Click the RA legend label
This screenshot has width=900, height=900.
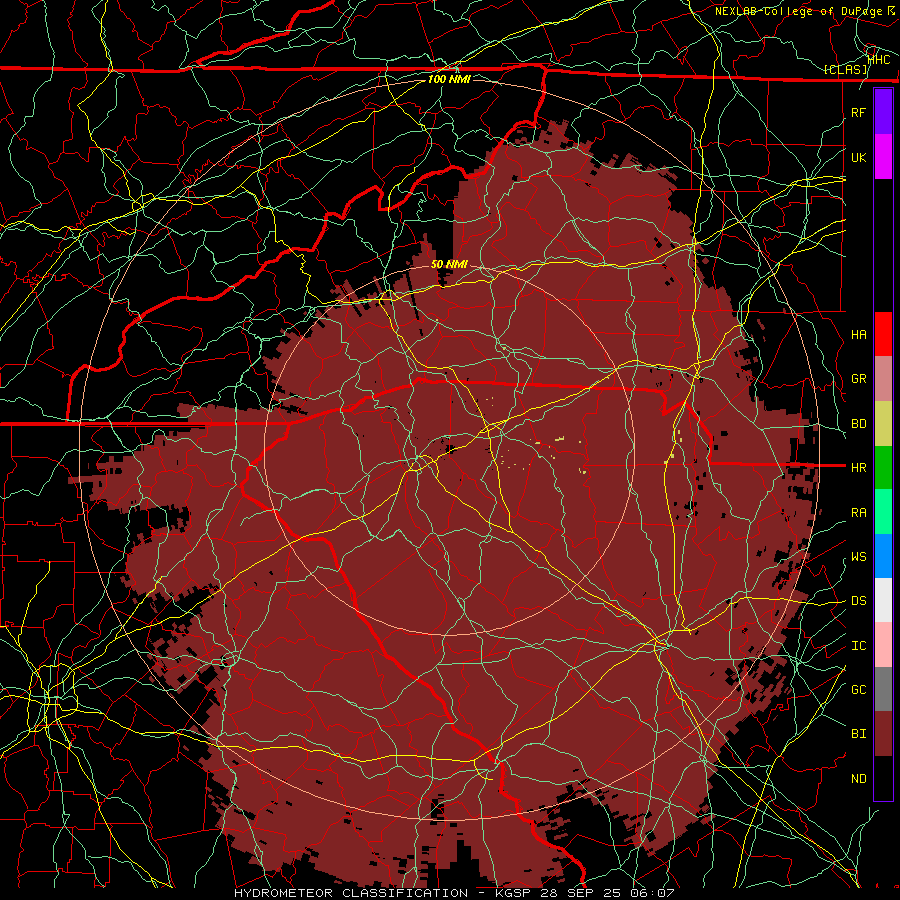point(858,513)
